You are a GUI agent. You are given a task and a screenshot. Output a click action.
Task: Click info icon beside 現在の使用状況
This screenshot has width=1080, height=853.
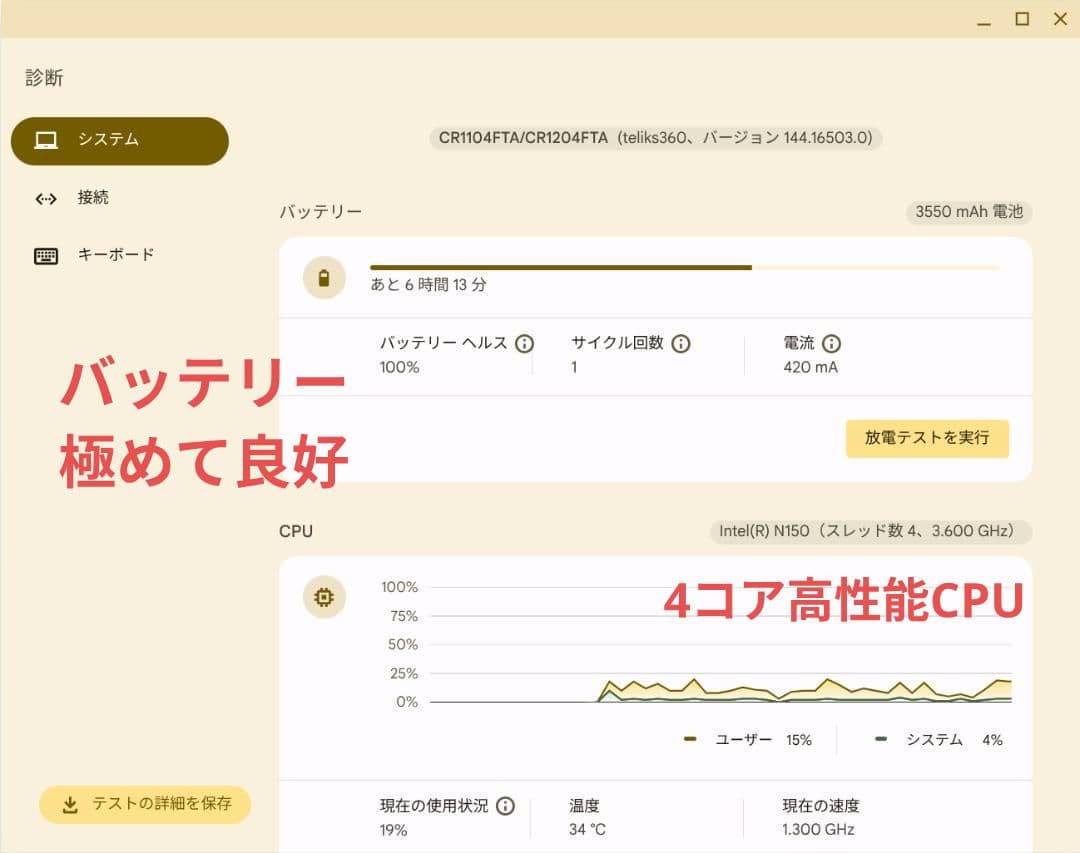tap(505, 806)
